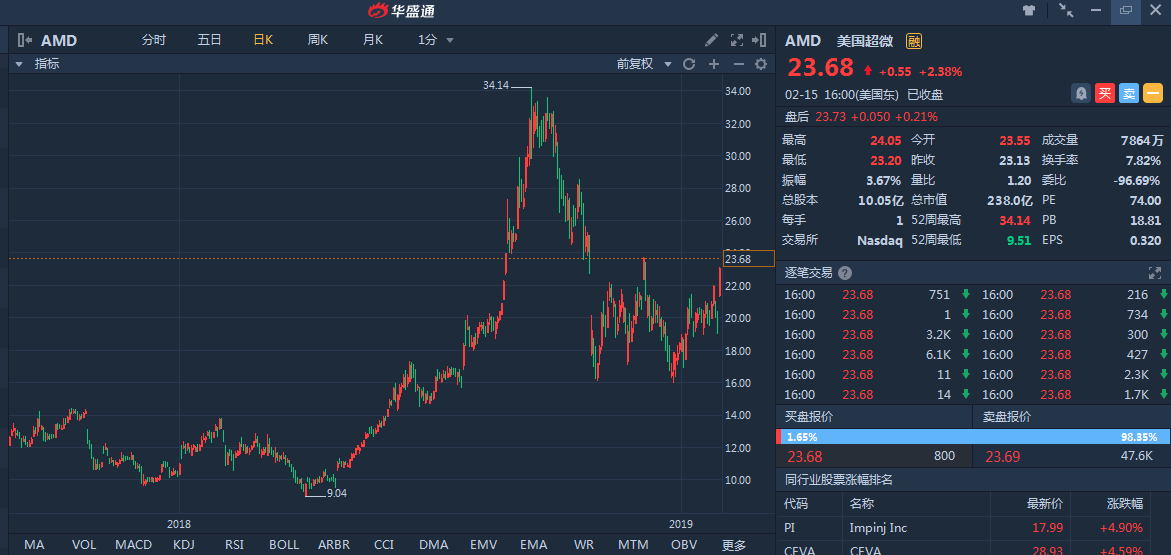Expand the 指标 indicator disclosure triangle
Screen dimensions: 1171x555
click(19, 64)
